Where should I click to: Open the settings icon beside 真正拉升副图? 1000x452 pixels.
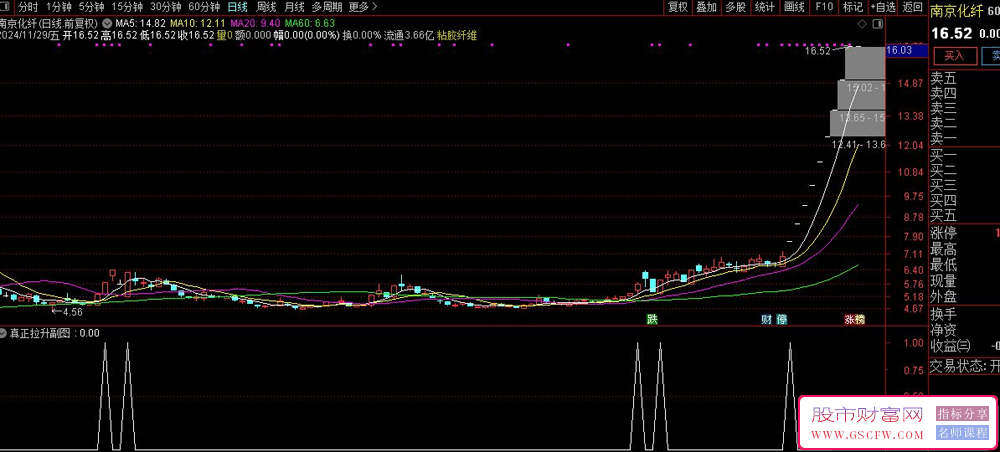coord(3,333)
